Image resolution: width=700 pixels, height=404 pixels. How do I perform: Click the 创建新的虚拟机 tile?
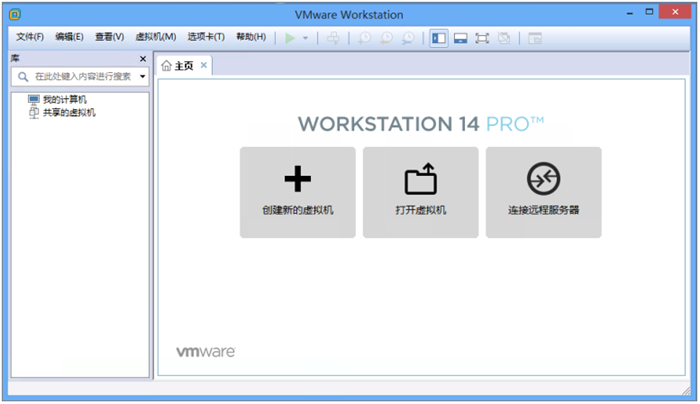pyautogui.click(x=298, y=192)
